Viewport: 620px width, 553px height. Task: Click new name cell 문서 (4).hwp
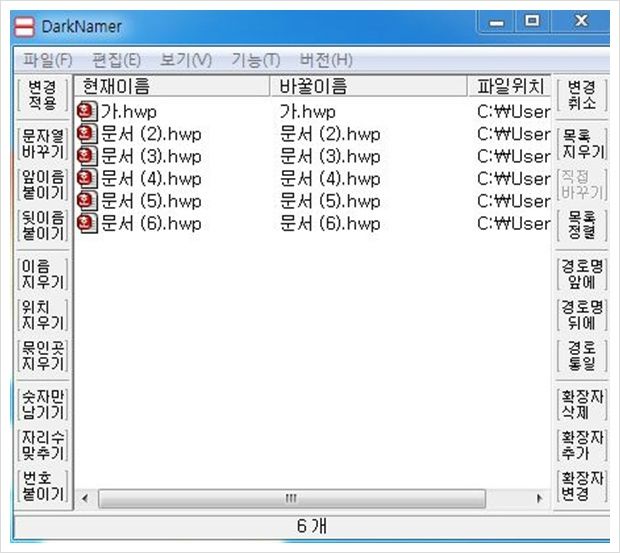pyautogui.click(x=330, y=179)
